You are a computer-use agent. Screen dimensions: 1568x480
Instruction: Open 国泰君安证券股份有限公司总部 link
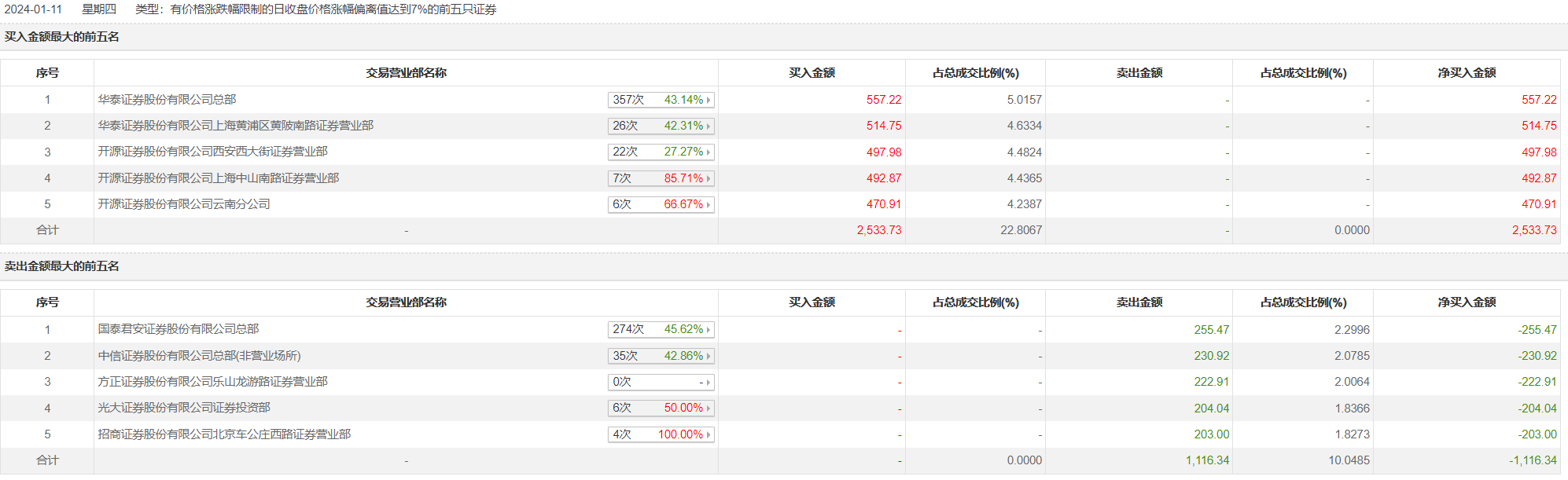pos(178,329)
